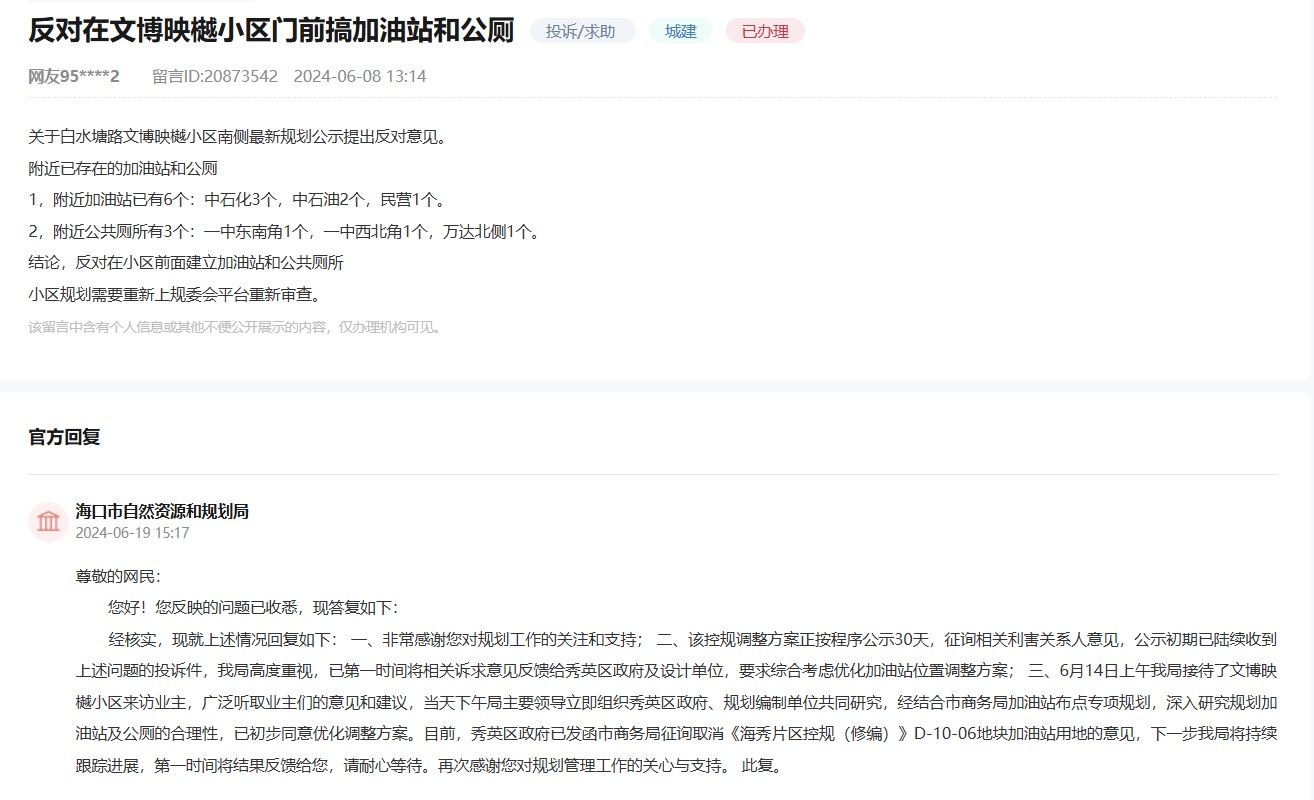Click the post title about 文博映樾小区
1314x800 pixels.
(x=271, y=31)
